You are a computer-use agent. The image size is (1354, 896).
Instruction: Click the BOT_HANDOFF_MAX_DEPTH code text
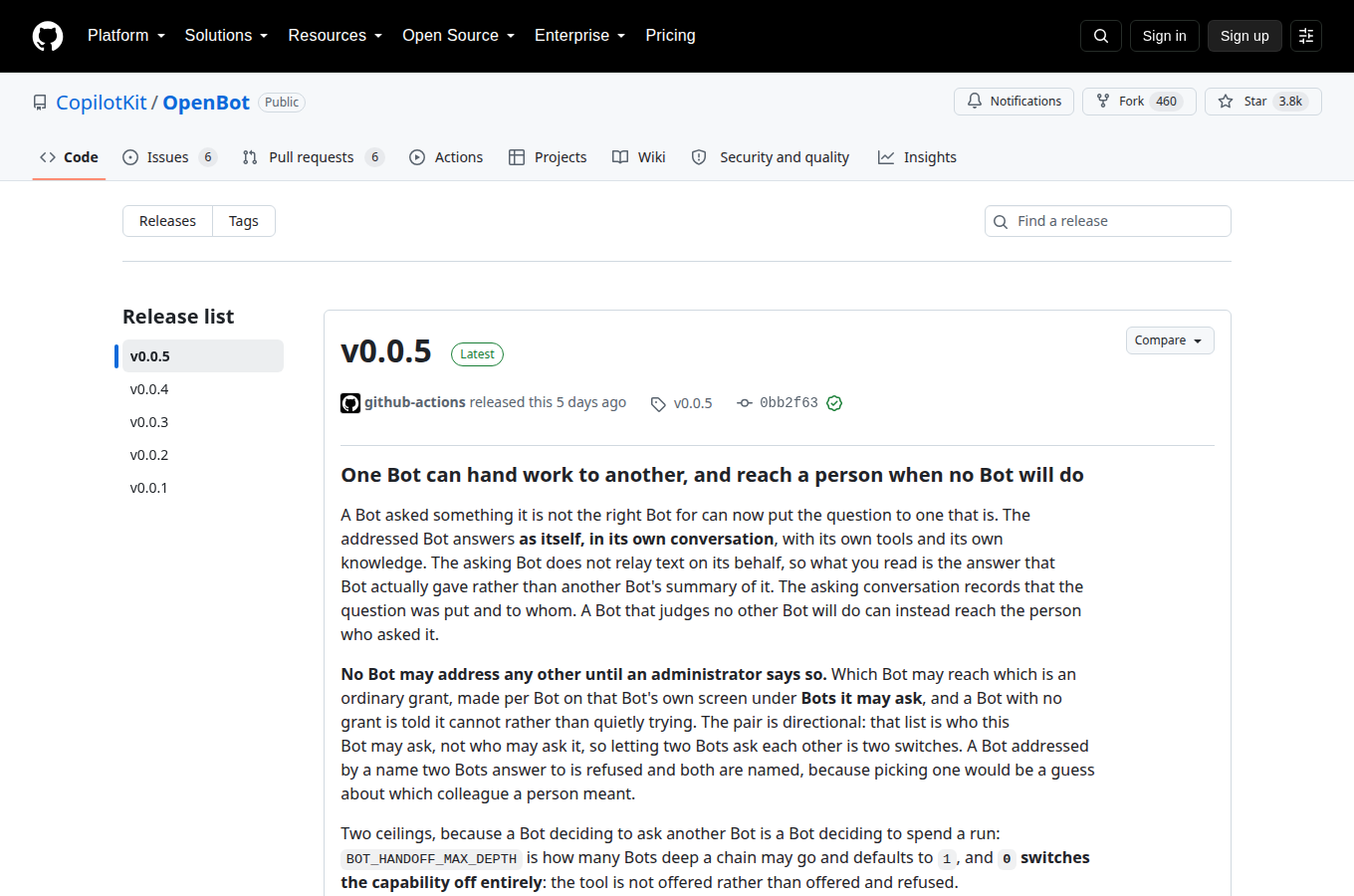431,859
